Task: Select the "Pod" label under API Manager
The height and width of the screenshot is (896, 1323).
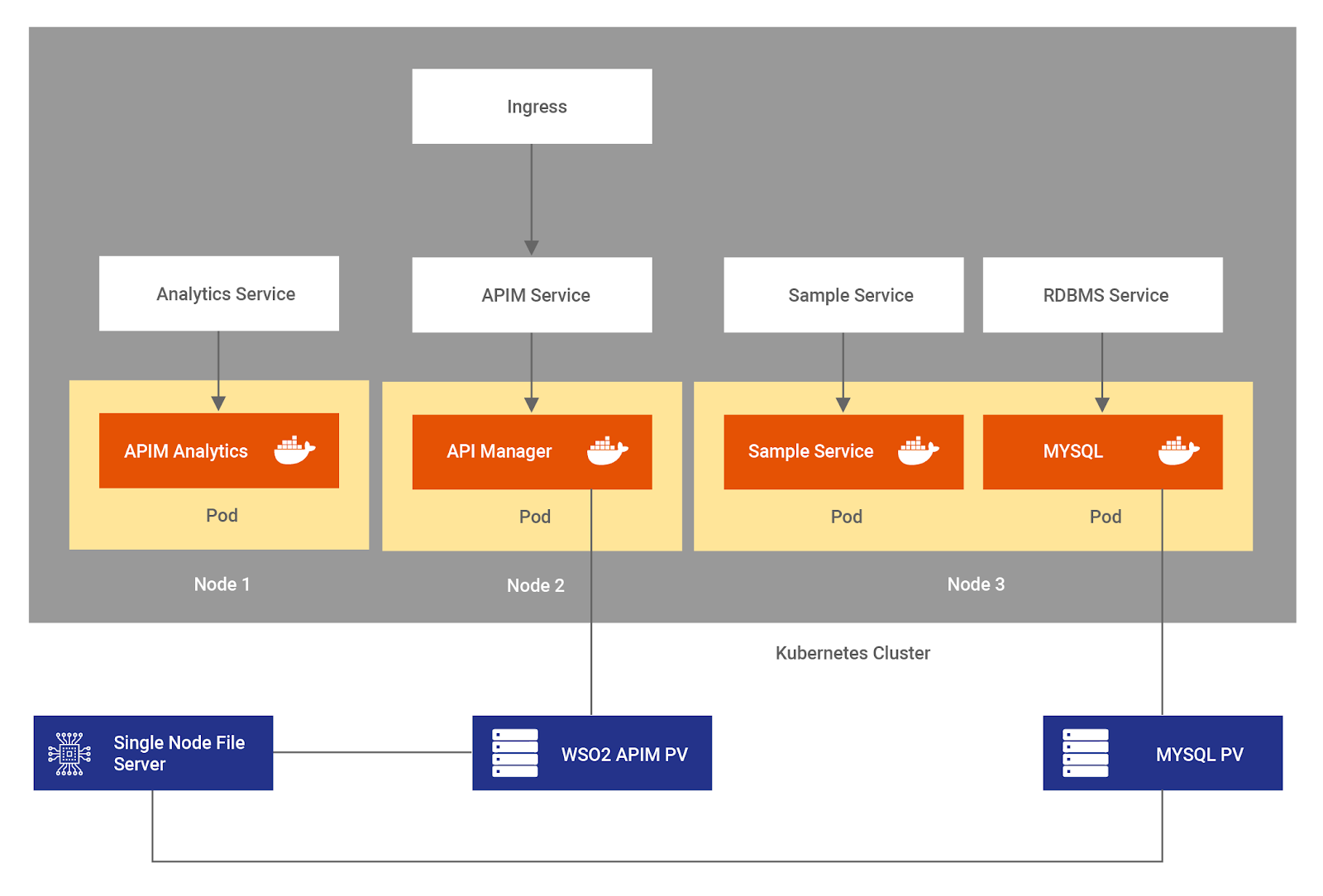Action: click(535, 517)
